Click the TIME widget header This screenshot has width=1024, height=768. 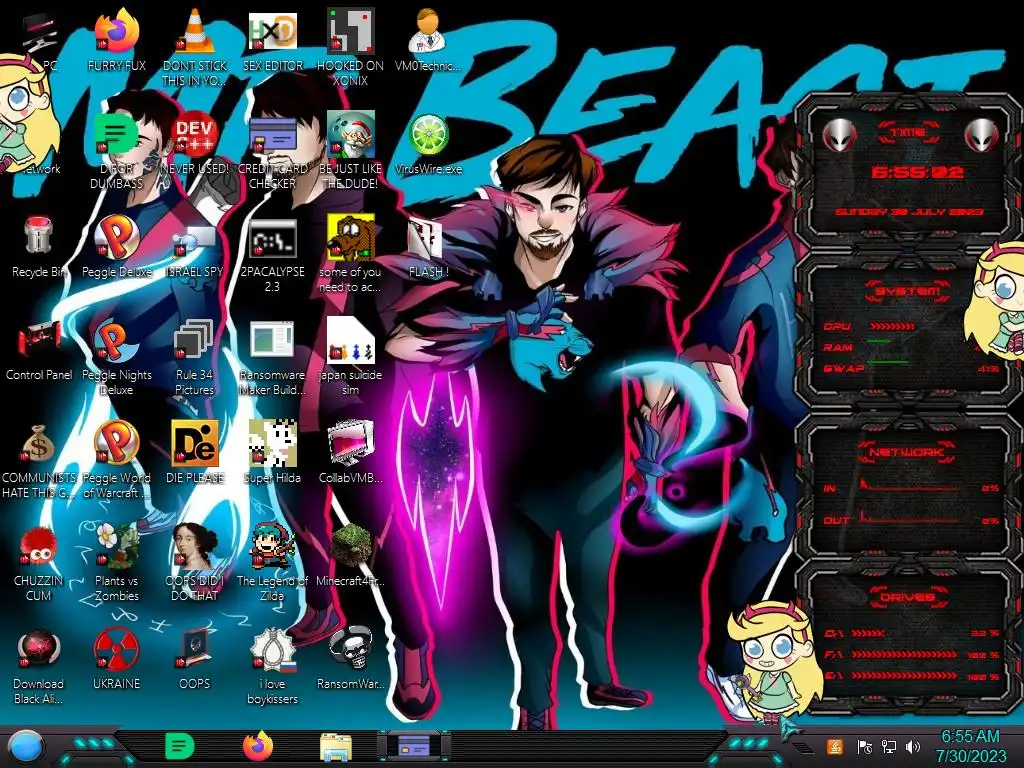pos(908,133)
